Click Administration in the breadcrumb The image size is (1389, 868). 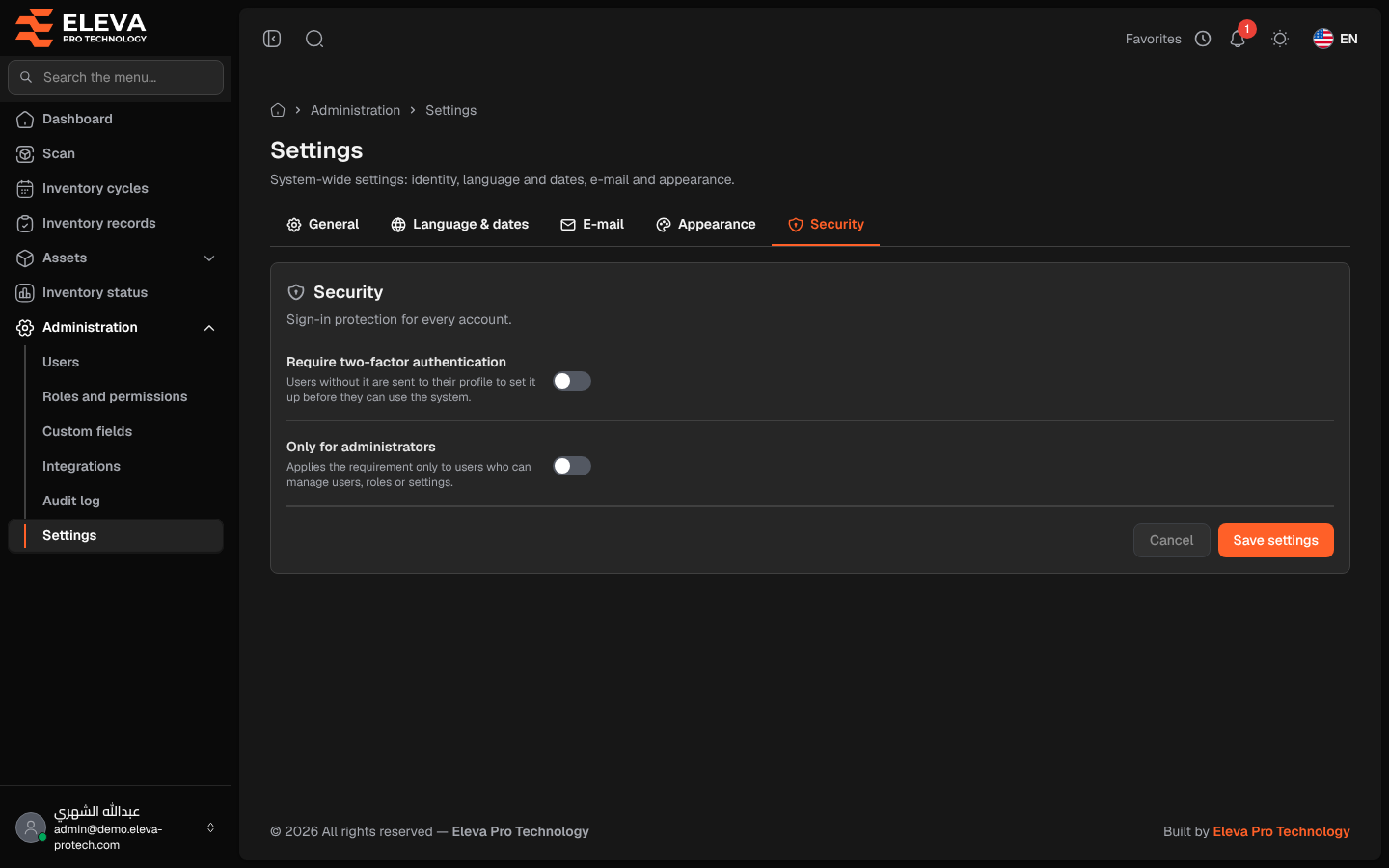pyautogui.click(x=355, y=110)
